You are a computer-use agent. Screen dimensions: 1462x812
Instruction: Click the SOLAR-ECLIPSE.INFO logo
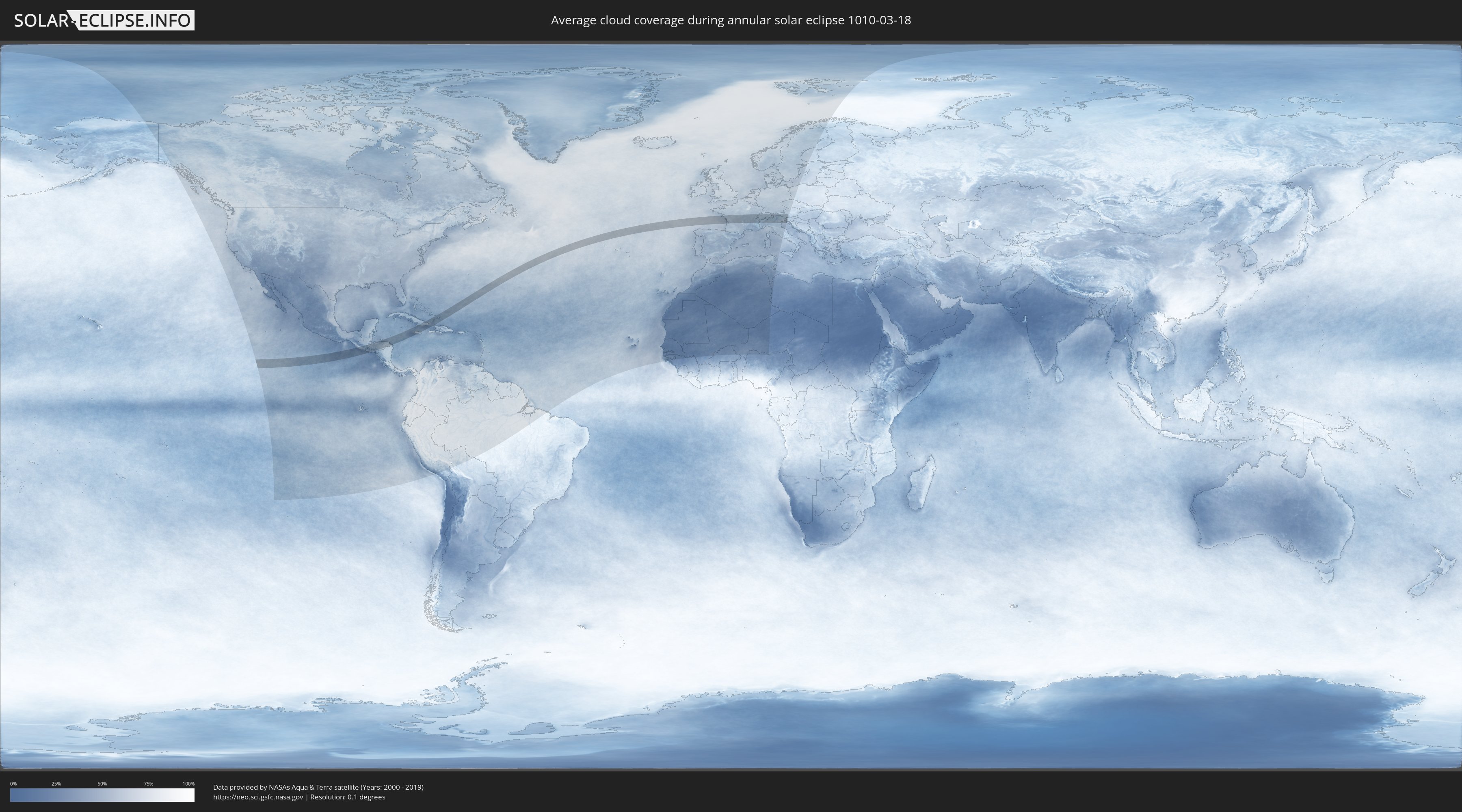pyautogui.click(x=104, y=20)
